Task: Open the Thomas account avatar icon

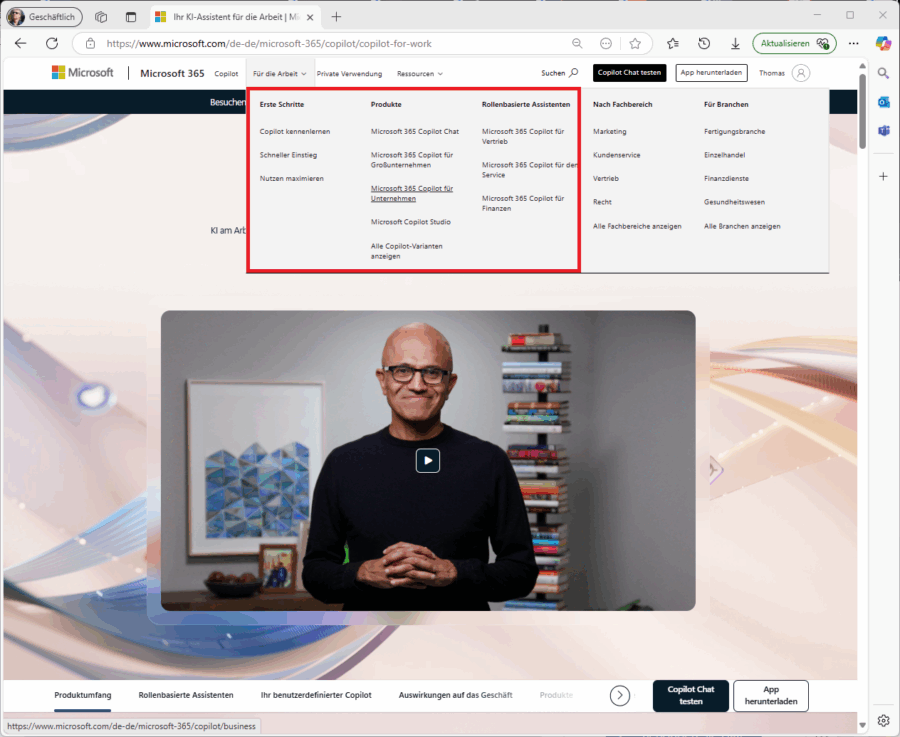Action: point(801,73)
